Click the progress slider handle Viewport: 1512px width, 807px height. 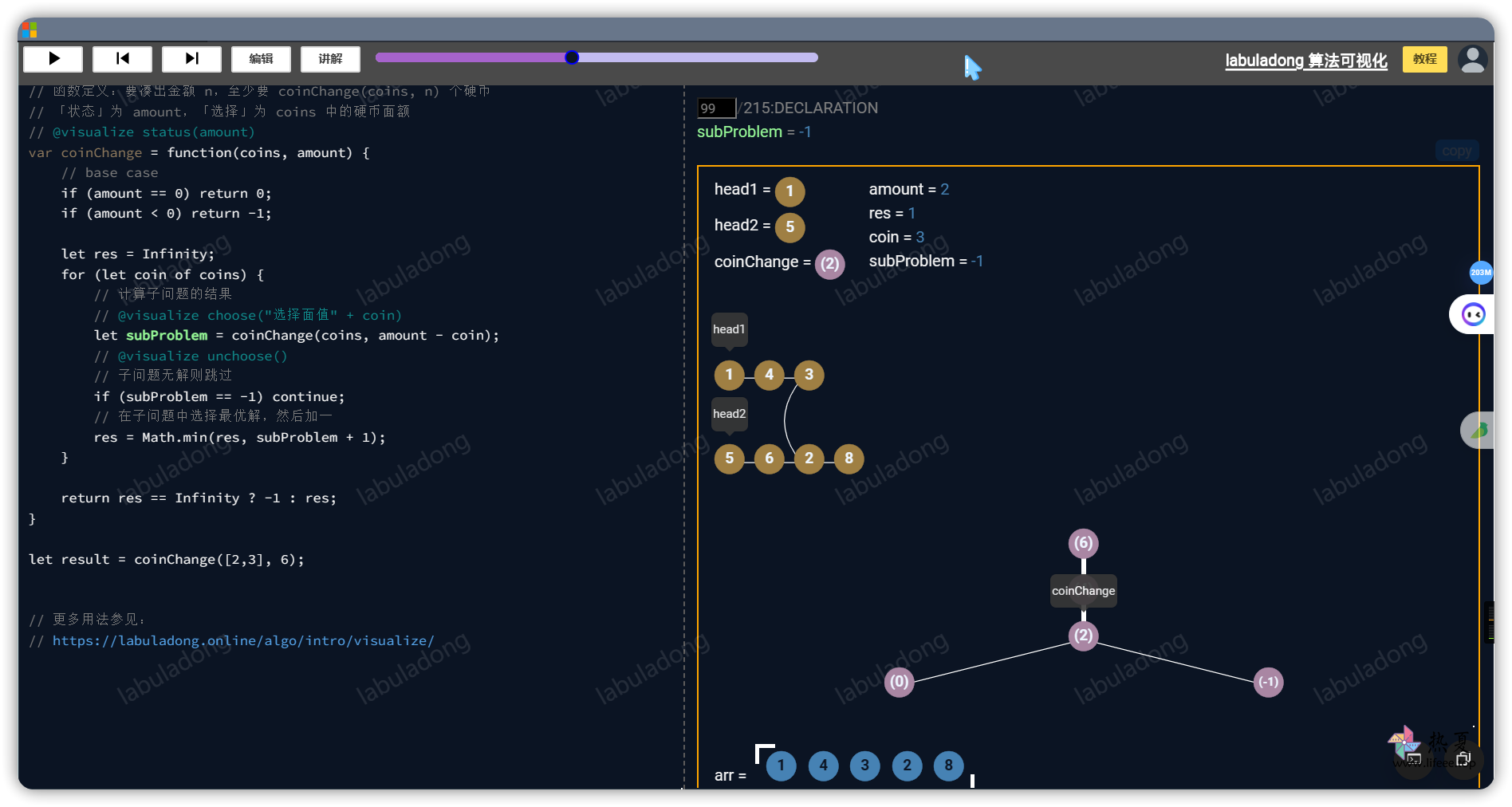pyautogui.click(x=572, y=57)
